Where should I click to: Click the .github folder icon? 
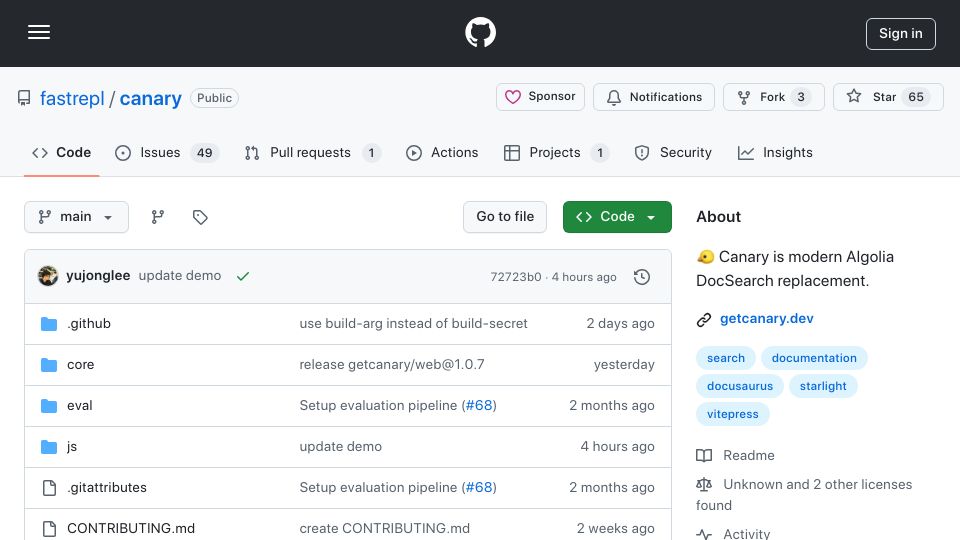pos(49,324)
